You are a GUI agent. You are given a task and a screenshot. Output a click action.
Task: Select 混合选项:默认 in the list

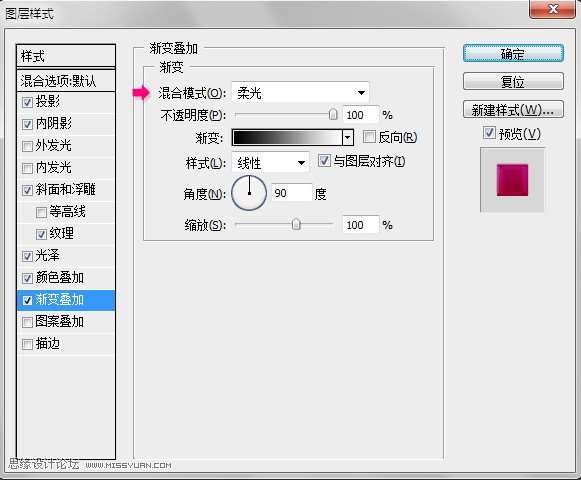[x=66, y=80]
